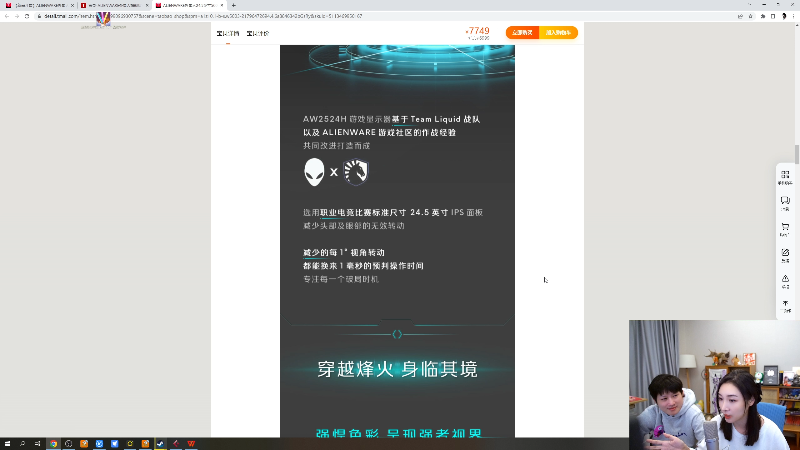
Task: Click the Team Liquid horse logo
Action: [x=356, y=172]
